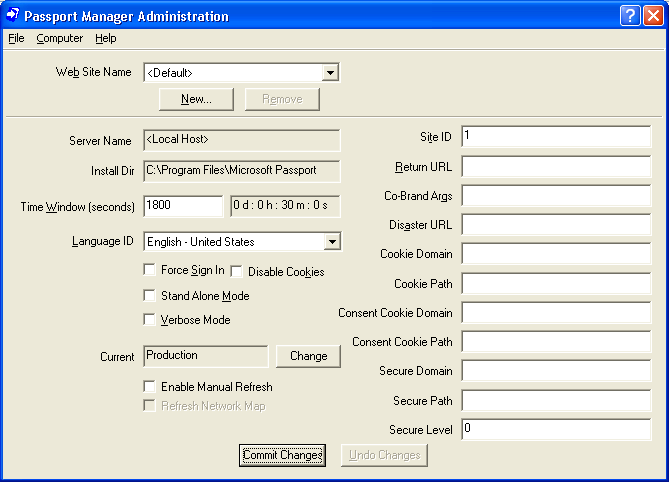Click the 'Time Window (seconds)' label
Screen dimensions: 669x482
(77, 207)
